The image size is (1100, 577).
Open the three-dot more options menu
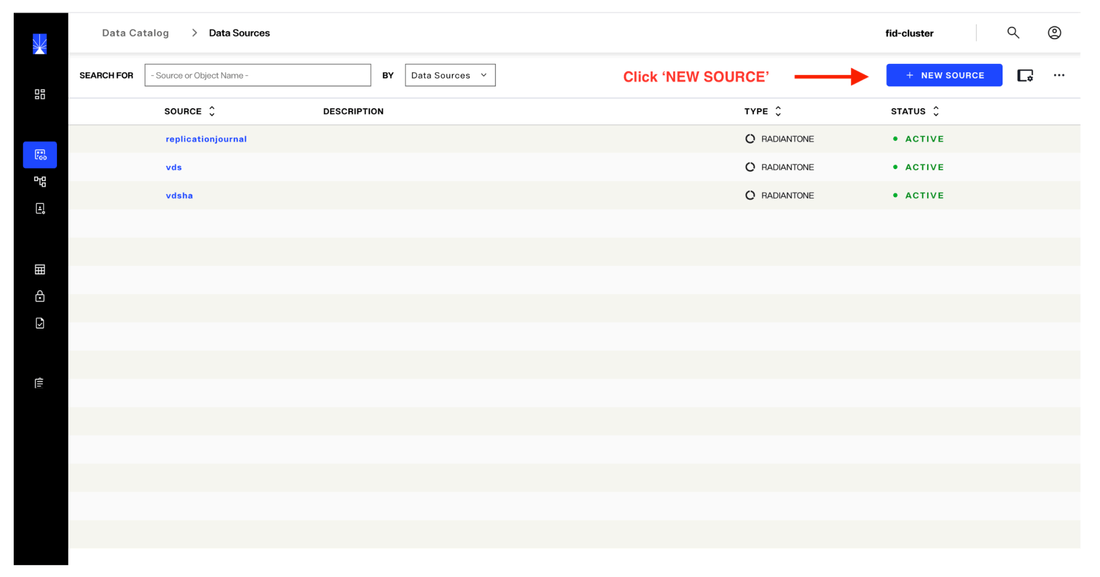coord(1059,75)
